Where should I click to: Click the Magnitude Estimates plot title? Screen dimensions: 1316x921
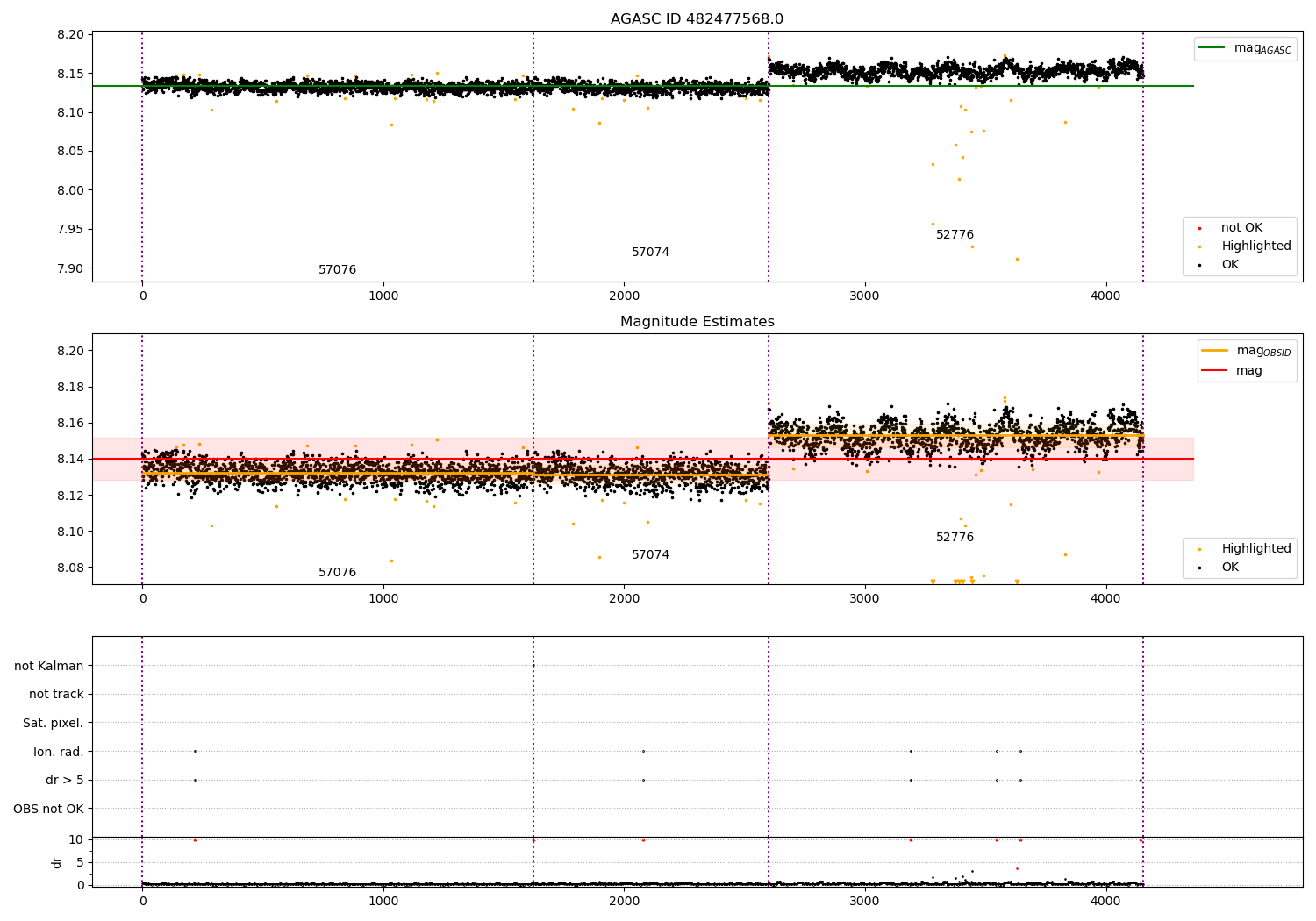pos(697,322)
